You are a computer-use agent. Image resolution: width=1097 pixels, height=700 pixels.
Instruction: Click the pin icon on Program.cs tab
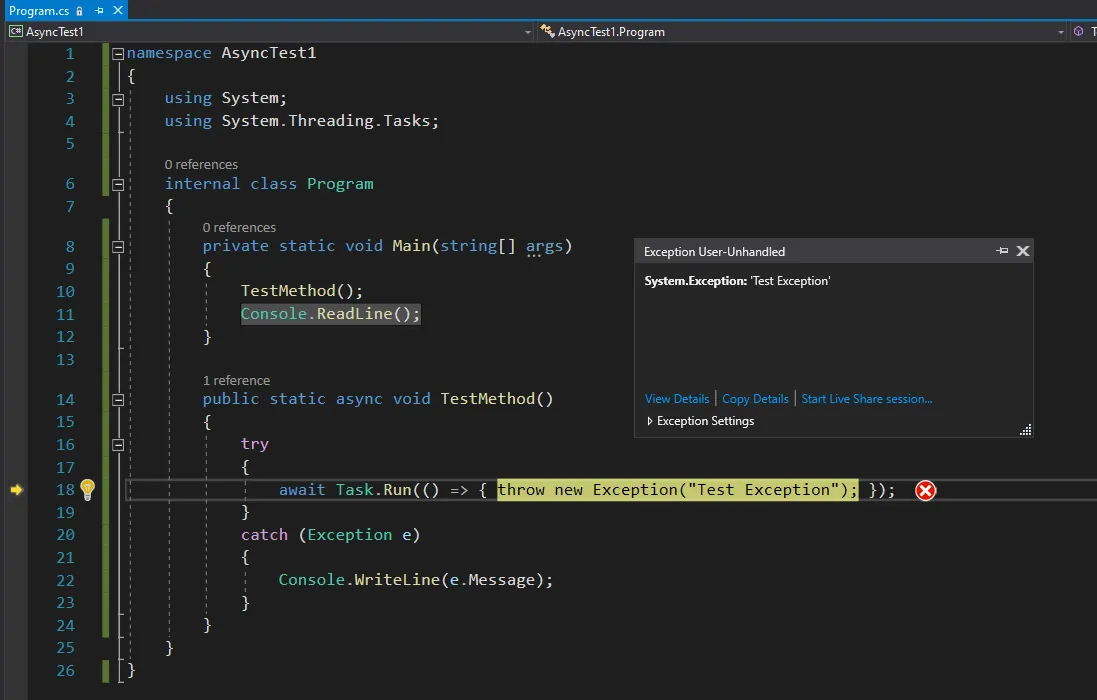point(99,10)
